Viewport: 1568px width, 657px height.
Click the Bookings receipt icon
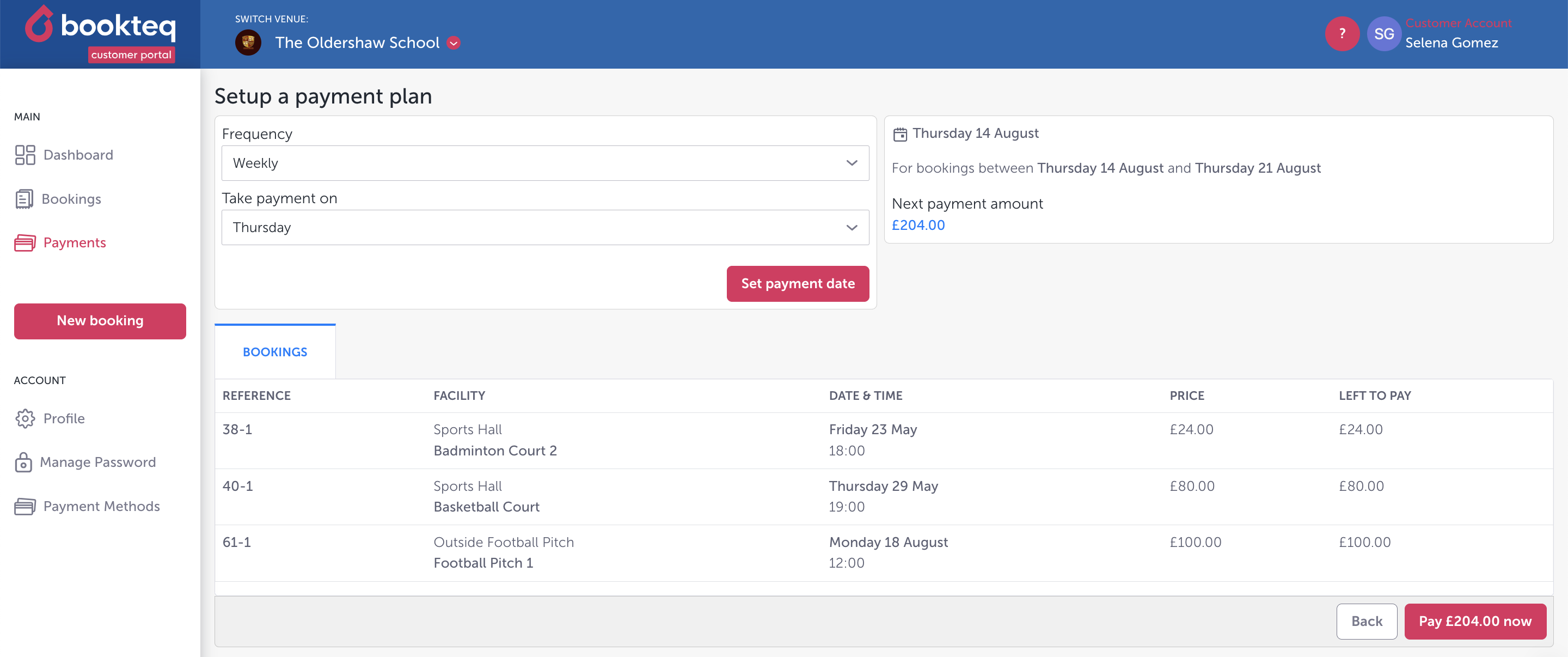point(24,199)
